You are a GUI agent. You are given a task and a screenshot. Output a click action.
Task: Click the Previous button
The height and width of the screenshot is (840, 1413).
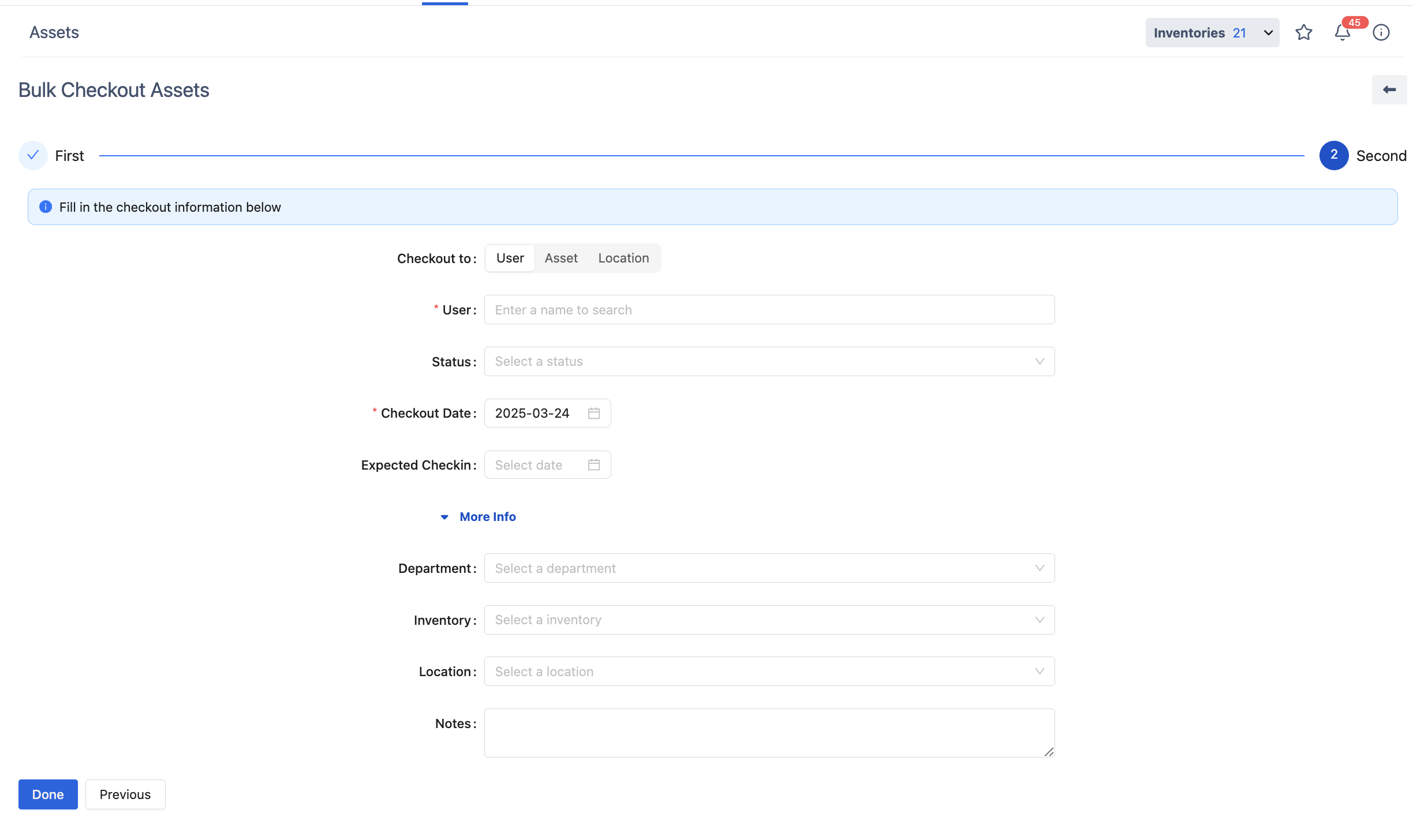tap(125, 794)
